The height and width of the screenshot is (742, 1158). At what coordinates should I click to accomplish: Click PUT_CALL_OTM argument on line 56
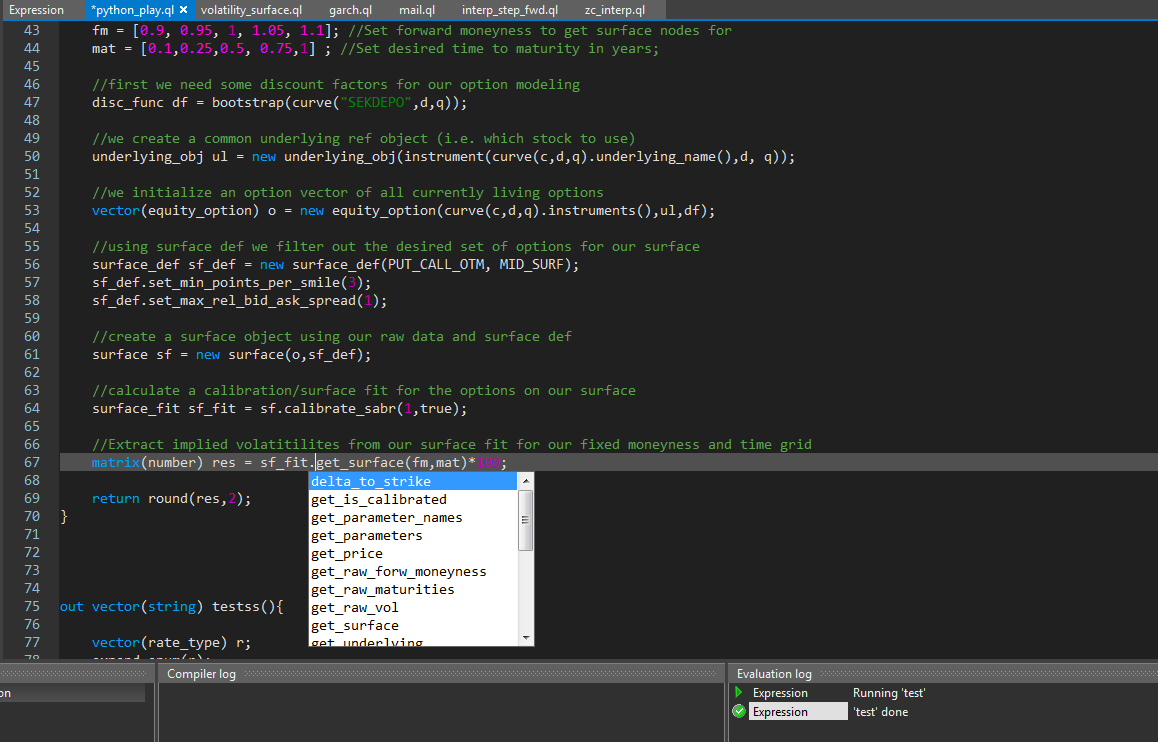[436, 264]
